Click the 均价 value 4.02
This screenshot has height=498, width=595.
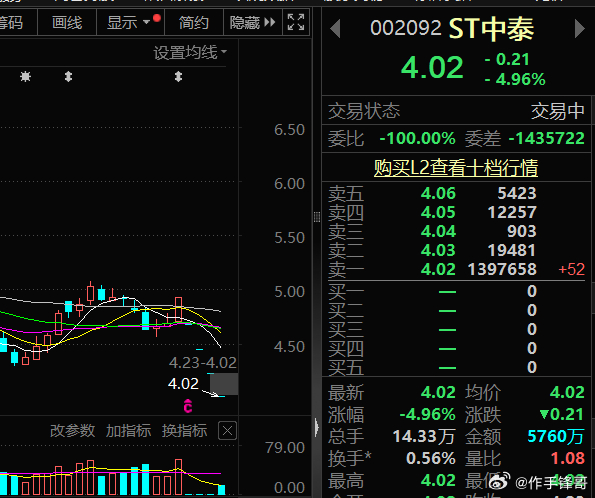pyautogui.click(x=567, y=392)
